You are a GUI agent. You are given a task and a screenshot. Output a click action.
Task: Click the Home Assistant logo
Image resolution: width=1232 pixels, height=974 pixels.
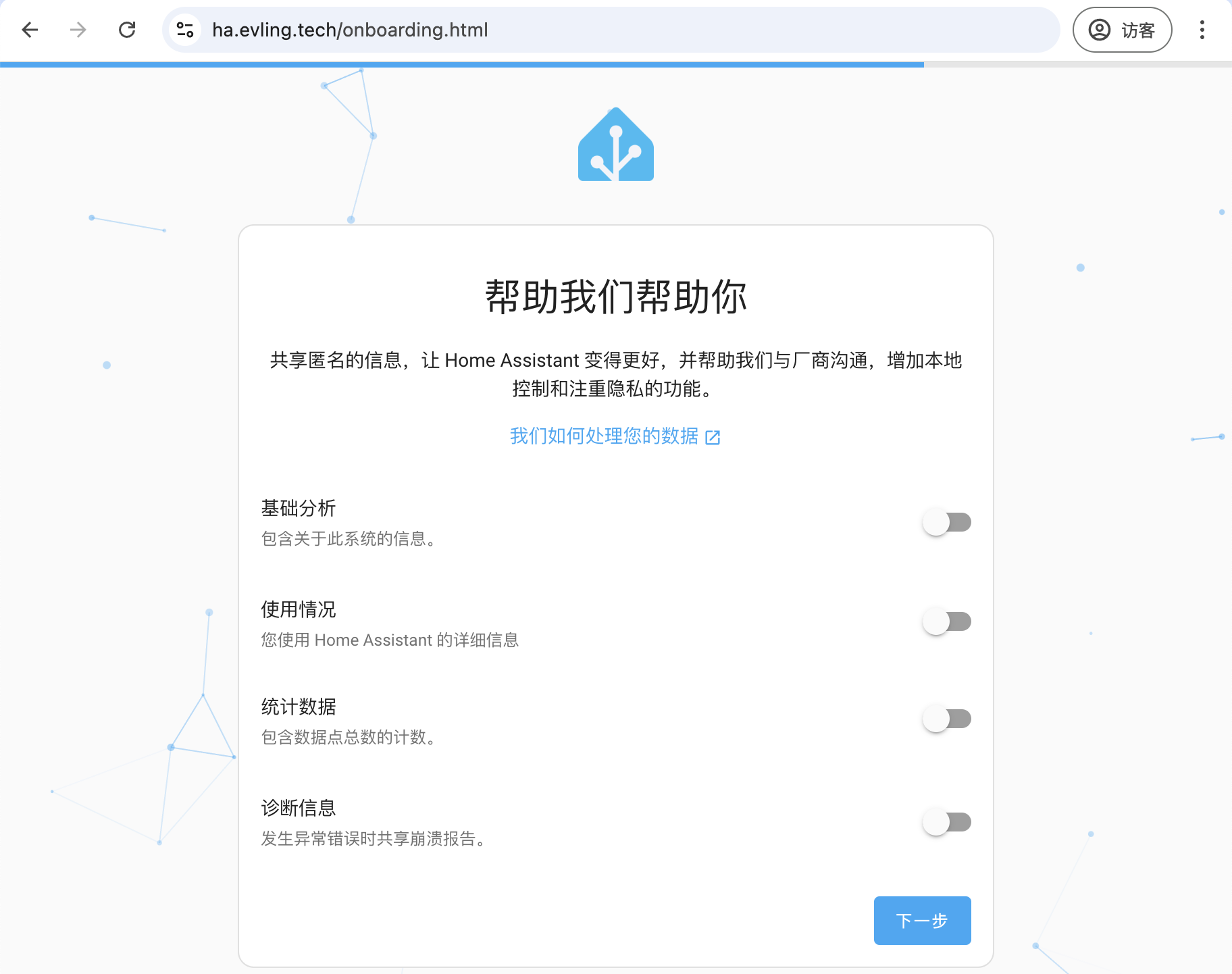(616, 144)
